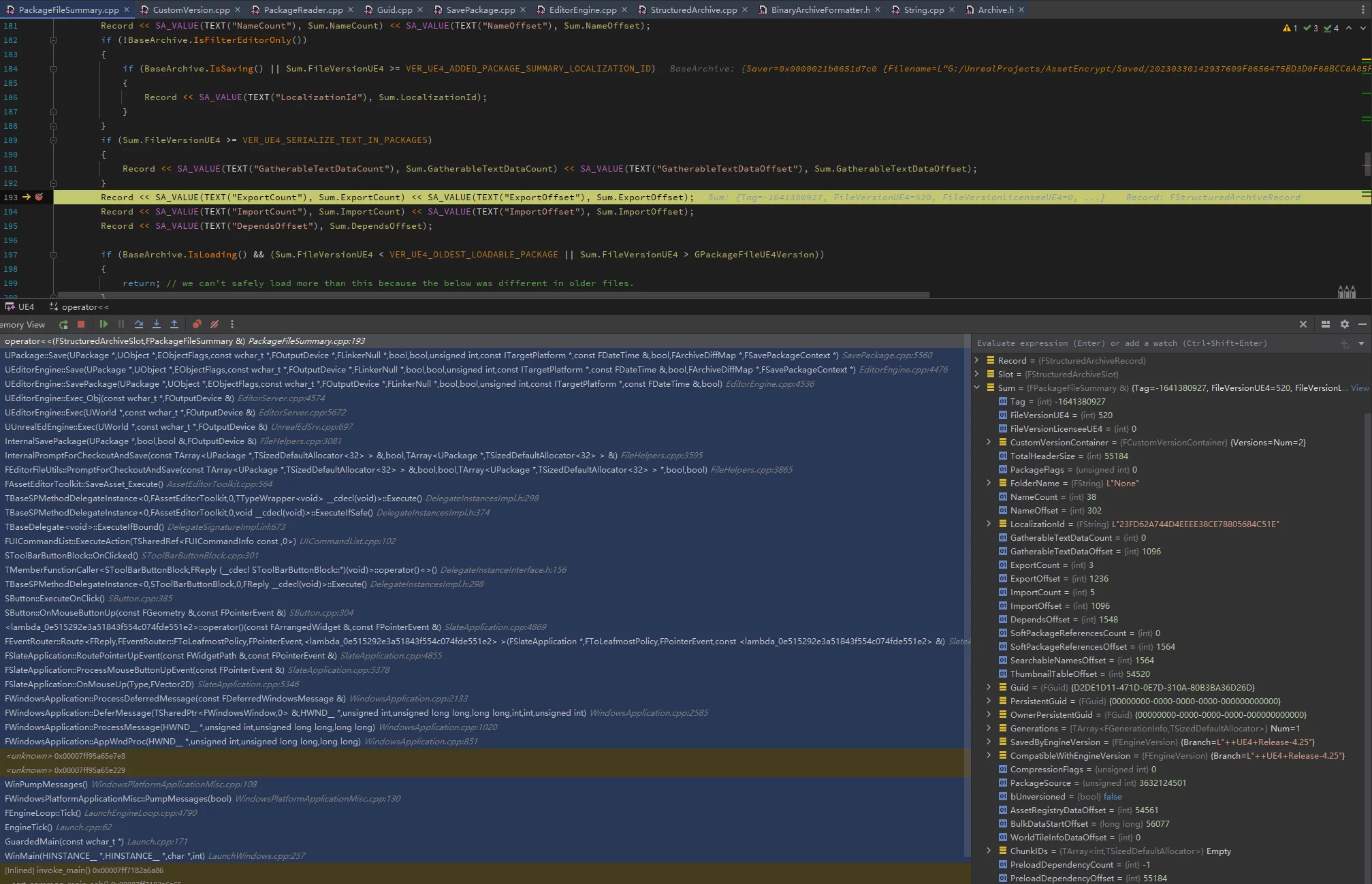Click the editor horizontal scrollbar
The height and width of the screenshot is (884, 1372).
coord(494,296)
